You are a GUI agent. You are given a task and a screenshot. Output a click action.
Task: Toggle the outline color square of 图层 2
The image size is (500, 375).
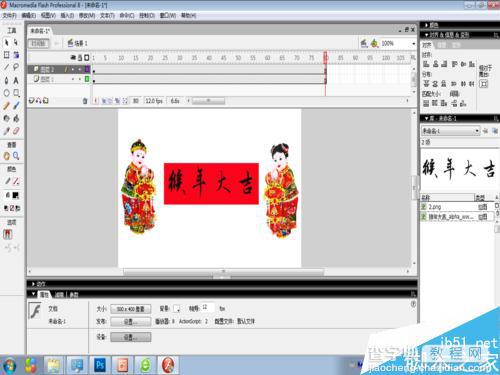click(87, 69)
